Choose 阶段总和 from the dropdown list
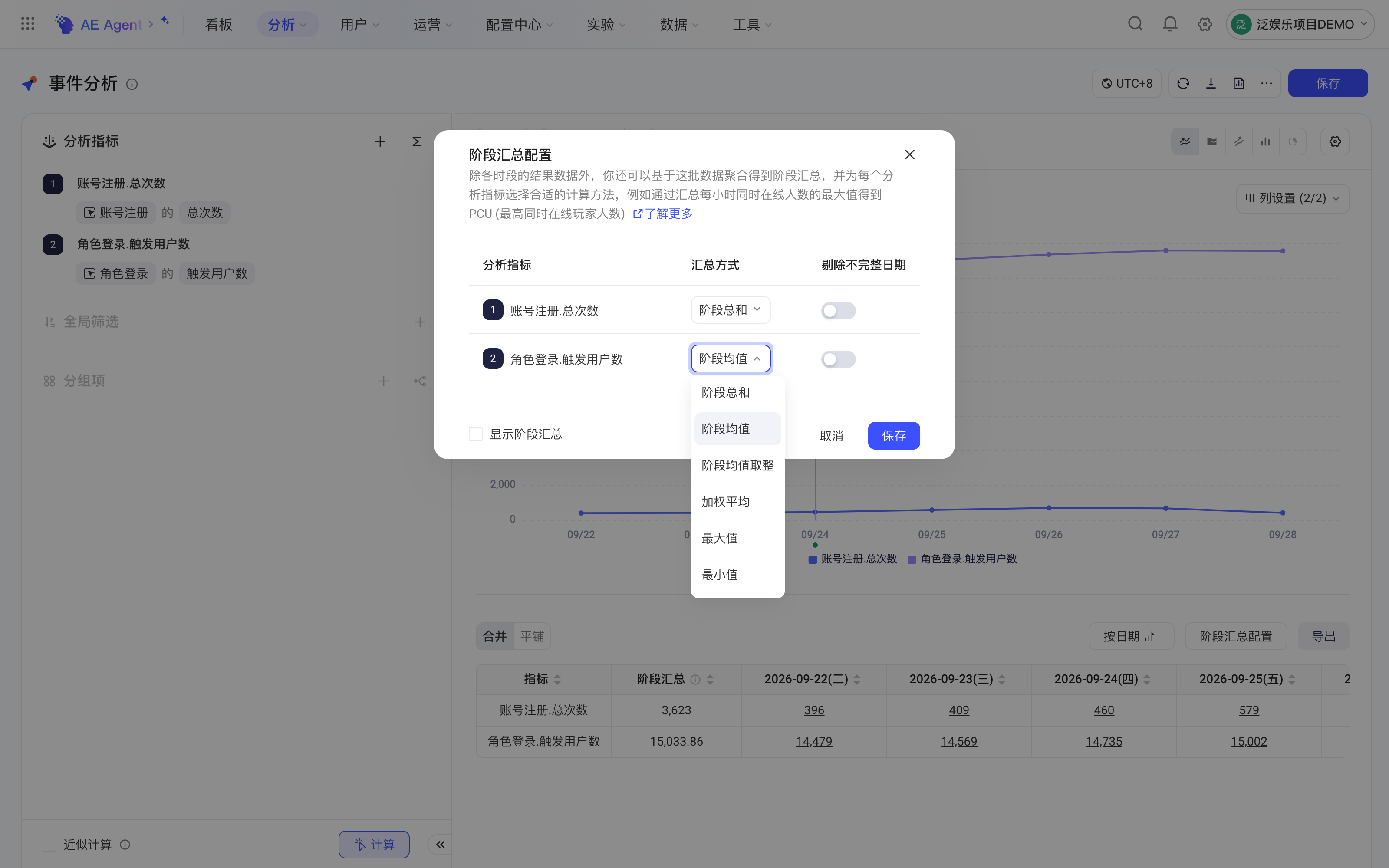 coord(737,393)
